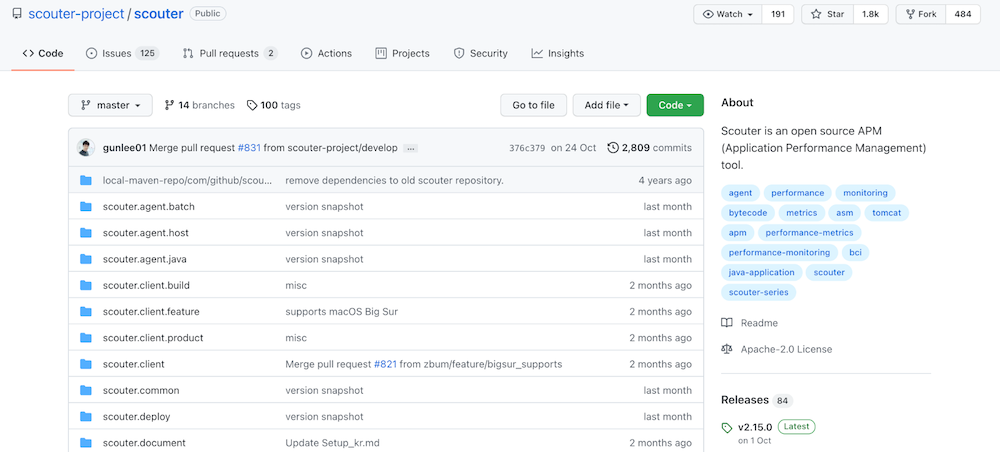Click gunlee01's avatar thumbnail
This screenshot has height=452, width=1000.
tap(86, 148)
